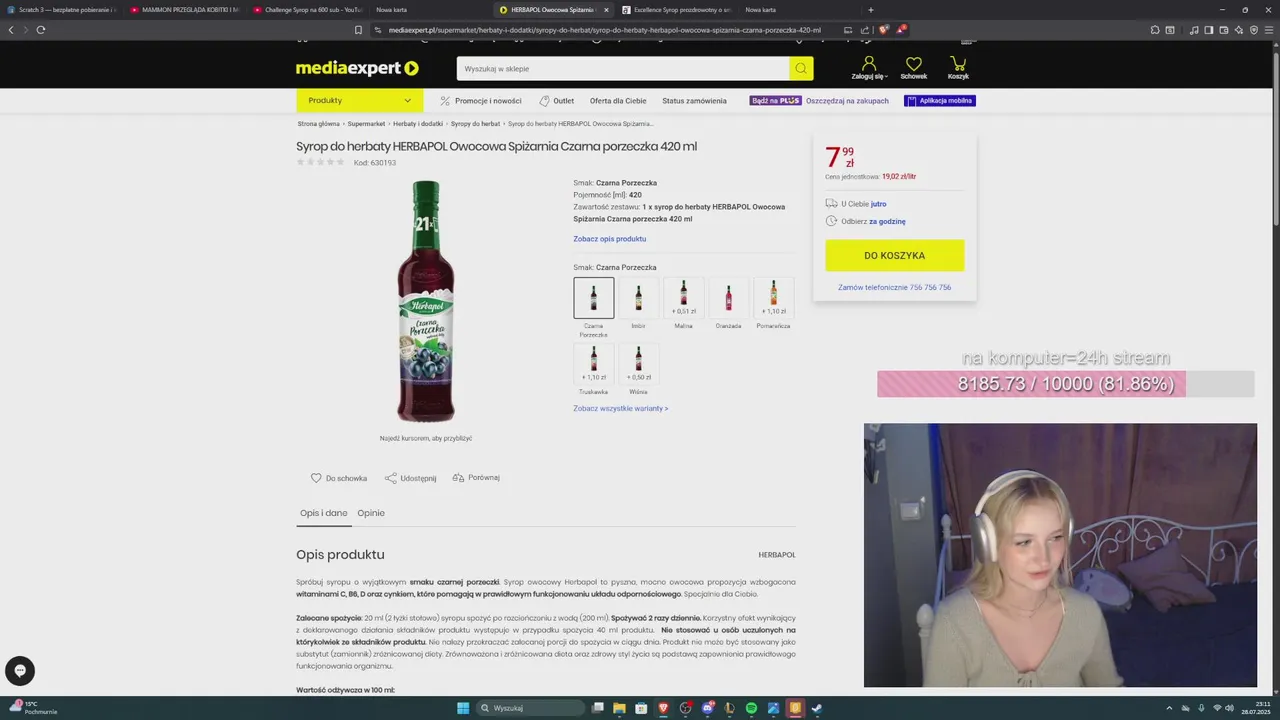Select the Pomarańcza flavor variant
This screenshot has width=1280, height=720.
click(774, 298)
